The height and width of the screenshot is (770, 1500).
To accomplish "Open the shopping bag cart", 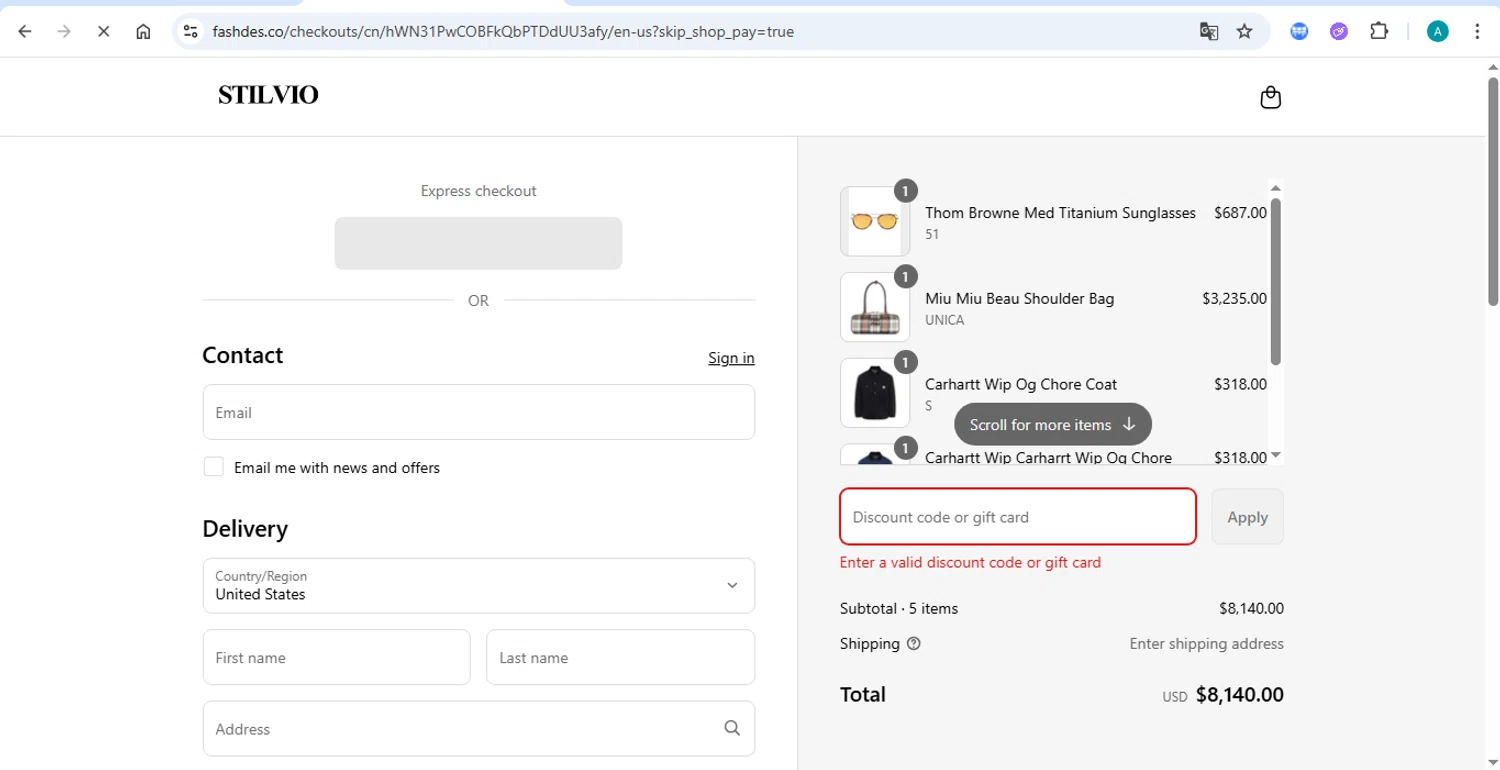I will (x=1270, y=97).
